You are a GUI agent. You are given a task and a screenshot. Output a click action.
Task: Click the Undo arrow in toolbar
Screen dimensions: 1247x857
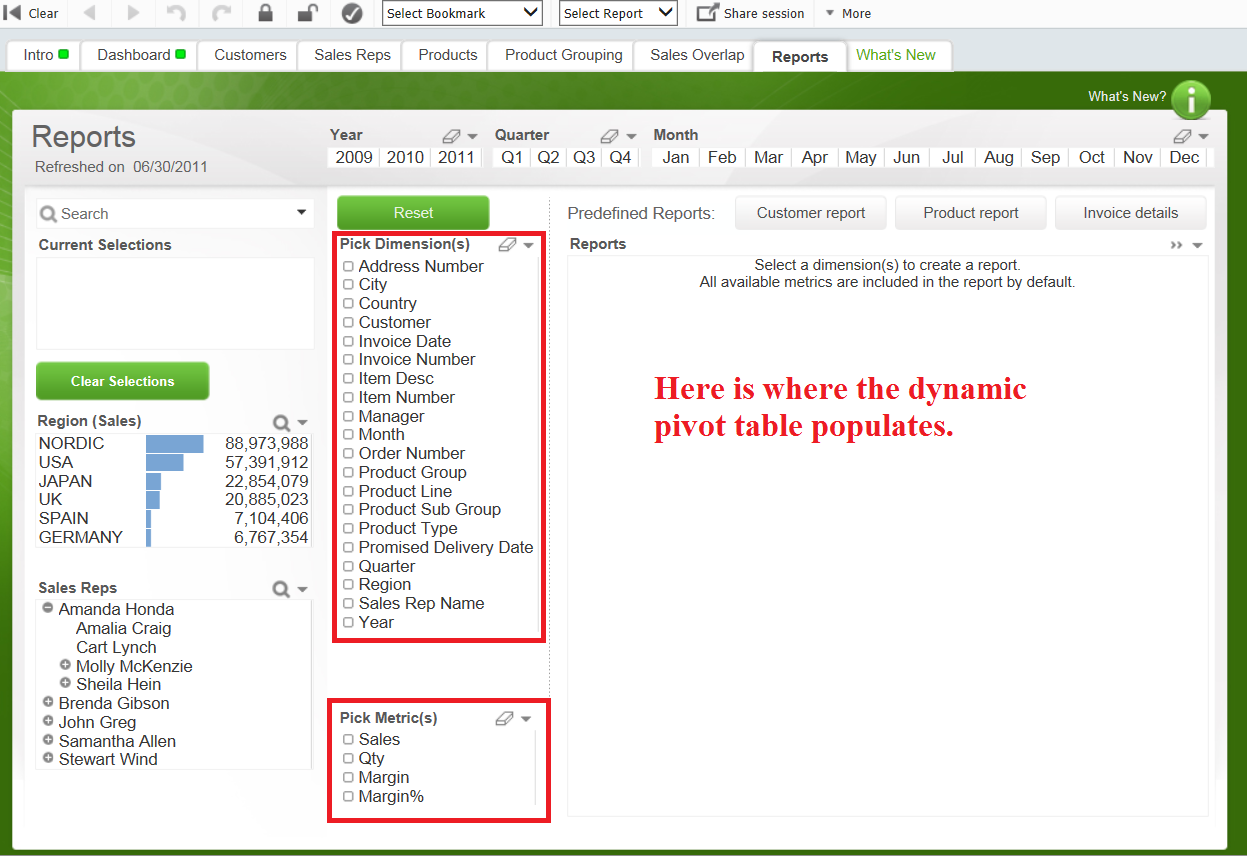click(x=176, y=13)
